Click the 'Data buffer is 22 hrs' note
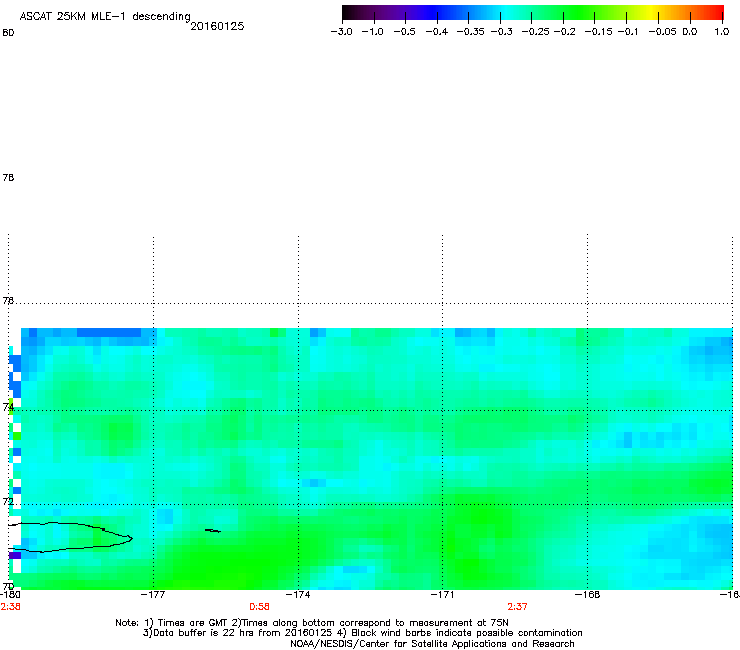This screenshot has height=650, width=740. pos(241,633)
